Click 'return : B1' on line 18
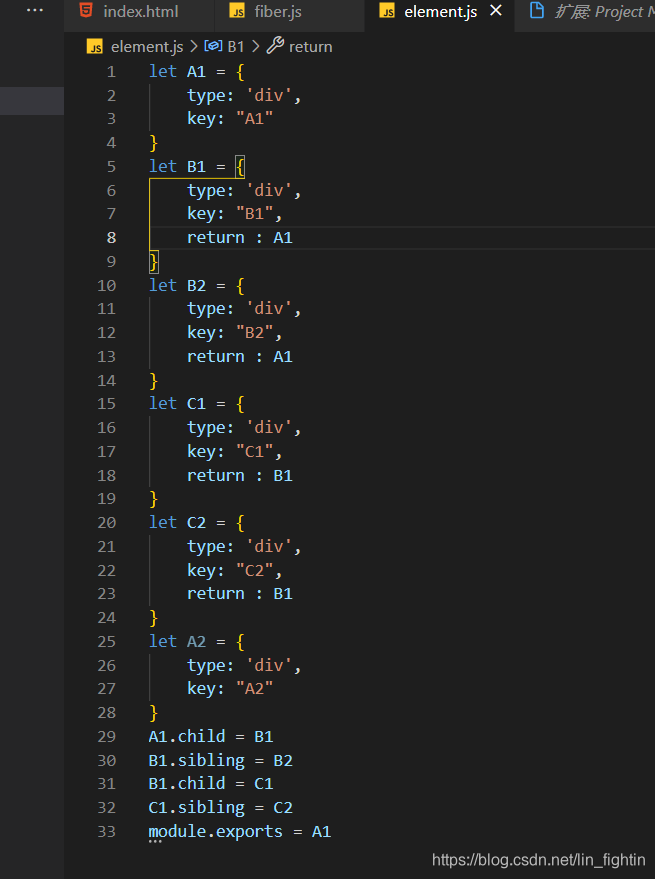 (x=239, y=475)
